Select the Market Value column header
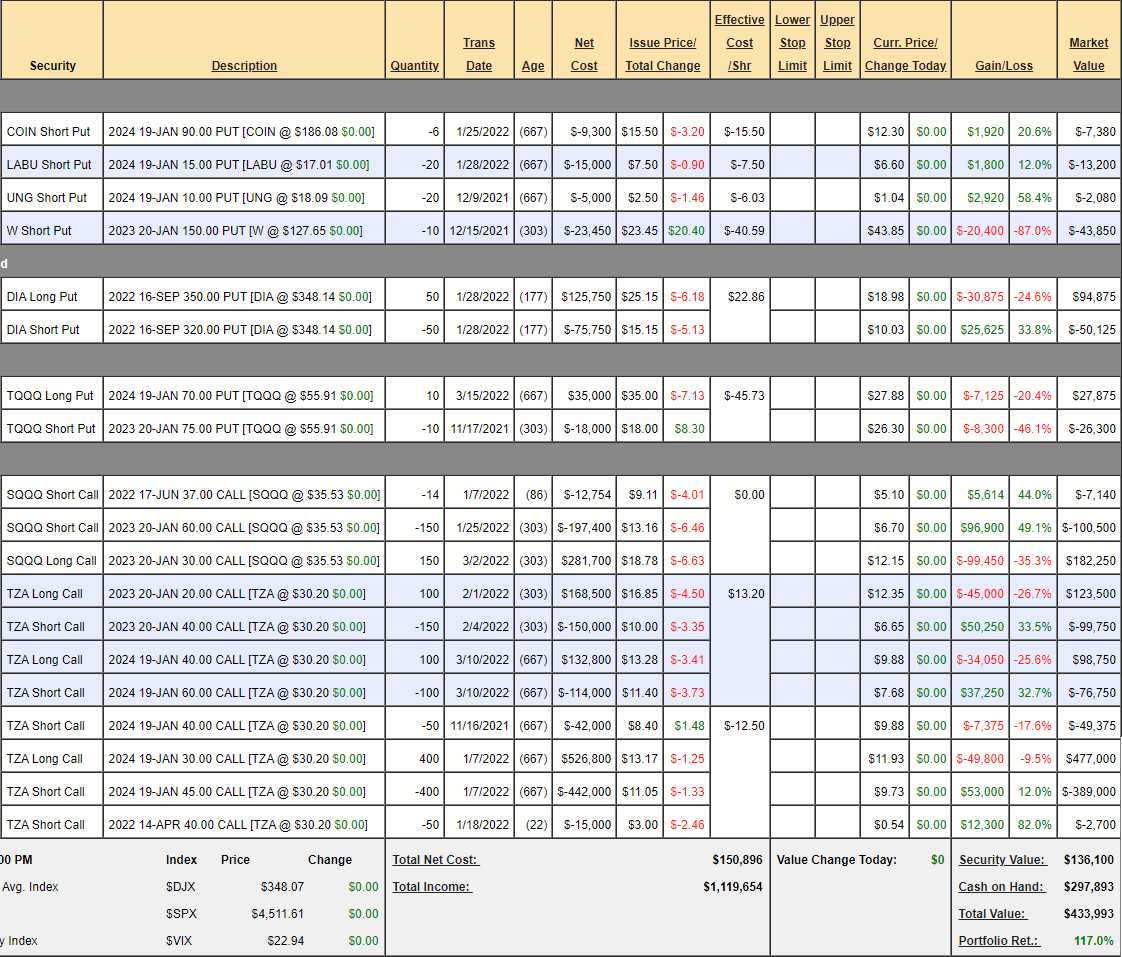The image size is (1122, 957). (1088, 54)
